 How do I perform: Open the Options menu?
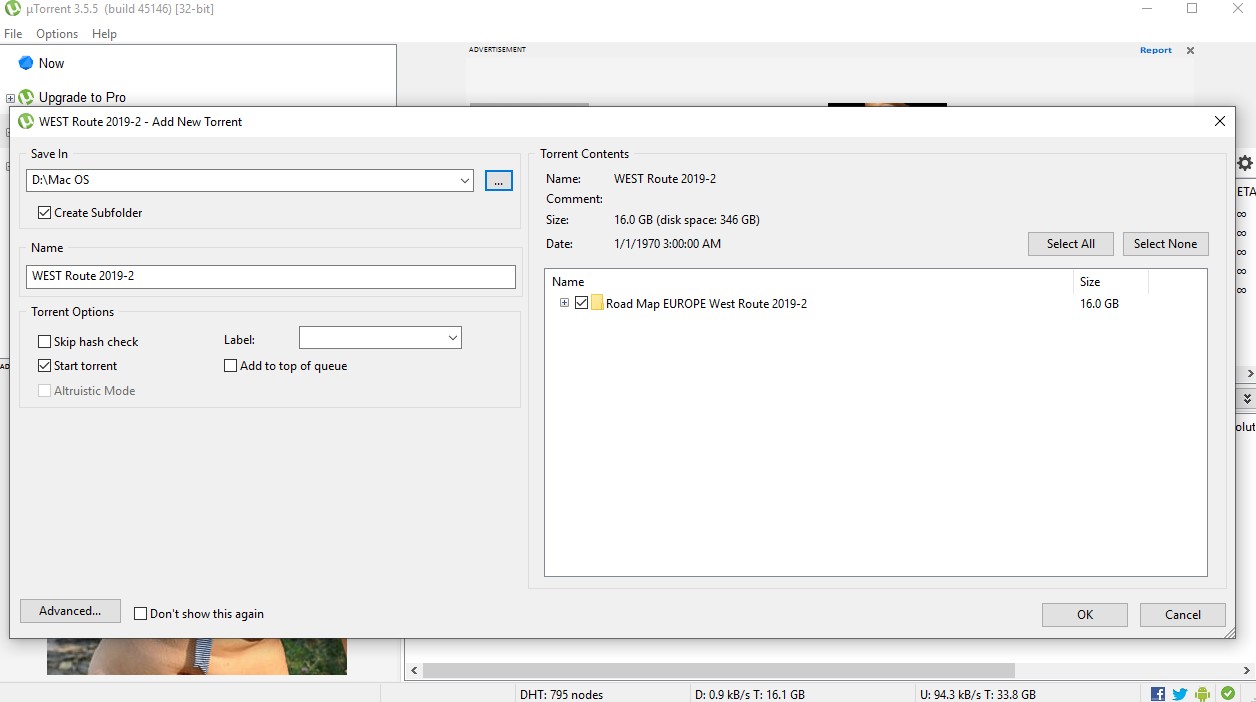tap(57, 34)
